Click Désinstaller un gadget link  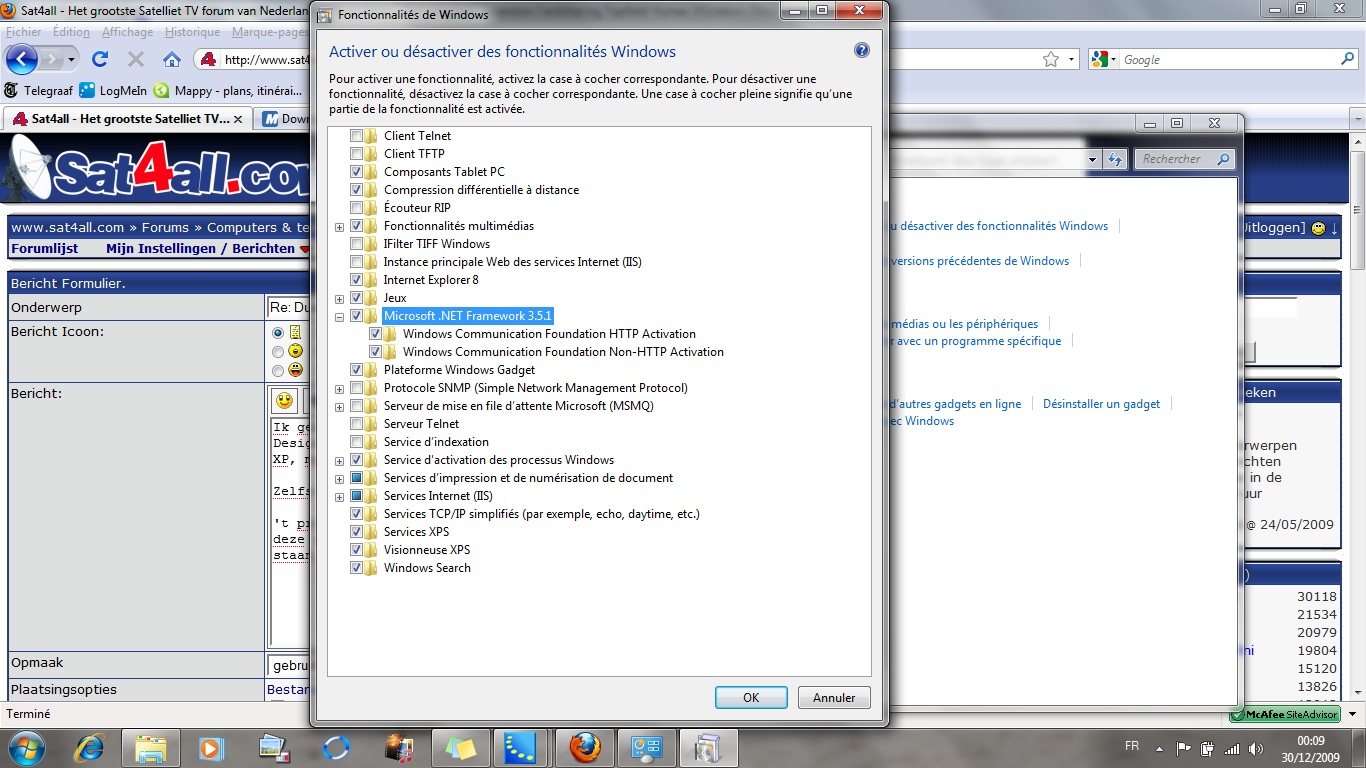(x=1101, y=404)
